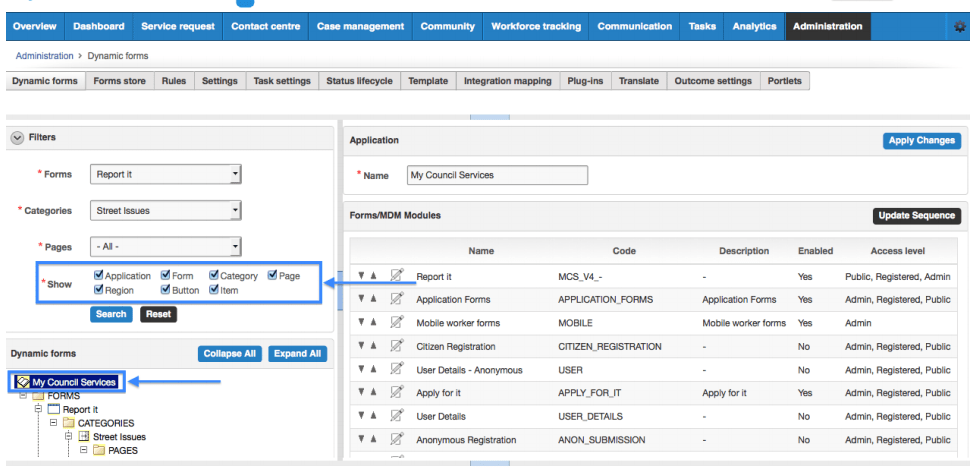The height and width of the screenshot is (468, 972).
Task: Move Mobile worker forms row down
Action: click(361, 323)
